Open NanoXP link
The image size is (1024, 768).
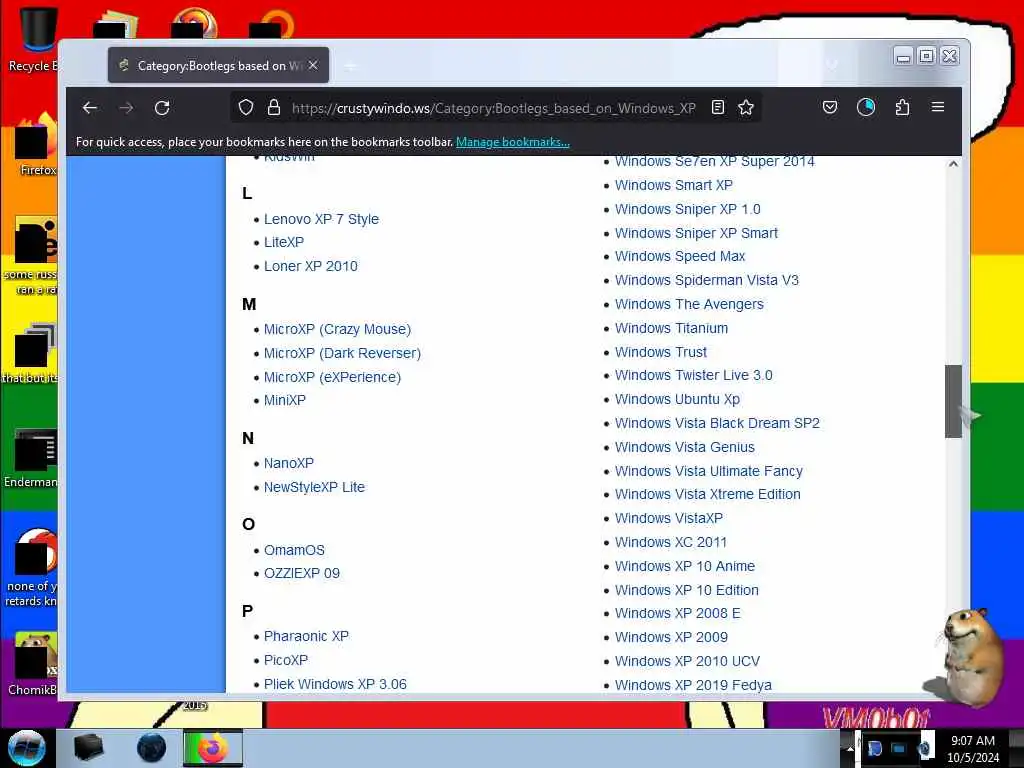pyautogui.click(x=289, y=463)
